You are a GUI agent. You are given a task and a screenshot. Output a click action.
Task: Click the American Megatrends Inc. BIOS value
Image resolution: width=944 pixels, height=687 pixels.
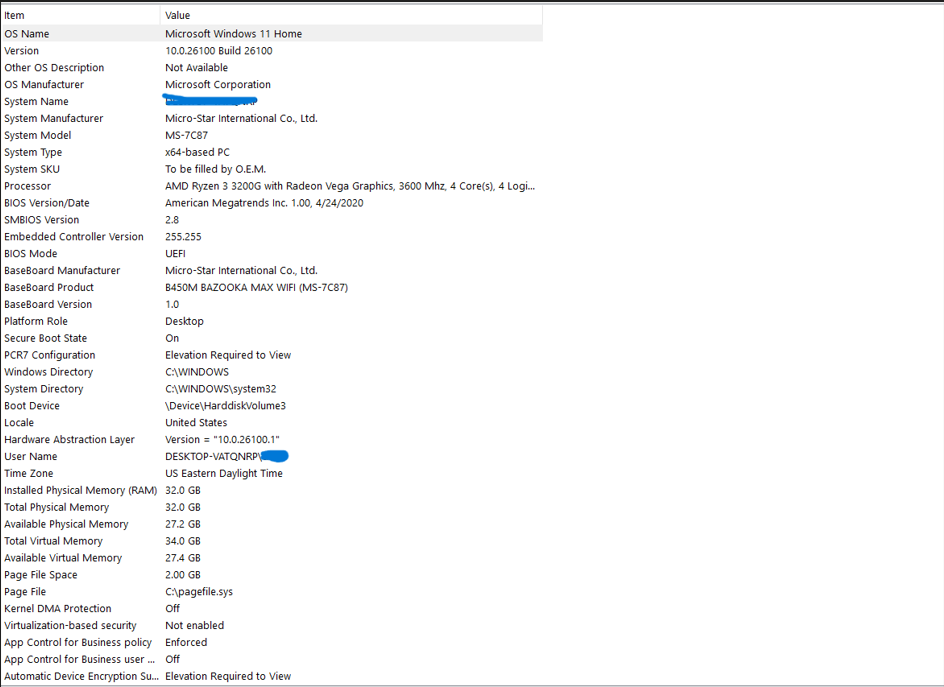pos(264,202)
